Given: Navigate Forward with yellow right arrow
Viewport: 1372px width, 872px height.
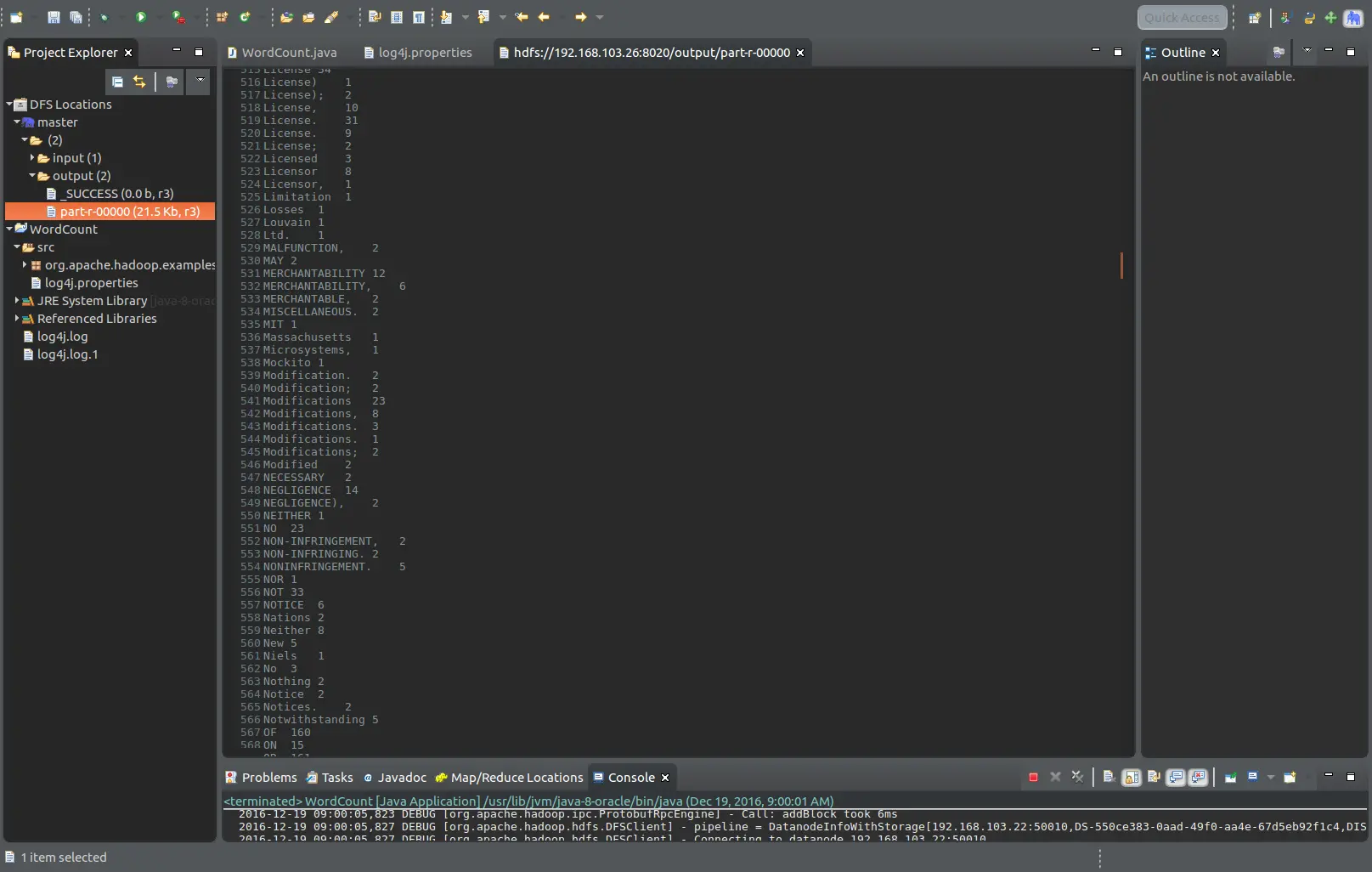Looking at the screenshot, I should click(x=581, y=17).
